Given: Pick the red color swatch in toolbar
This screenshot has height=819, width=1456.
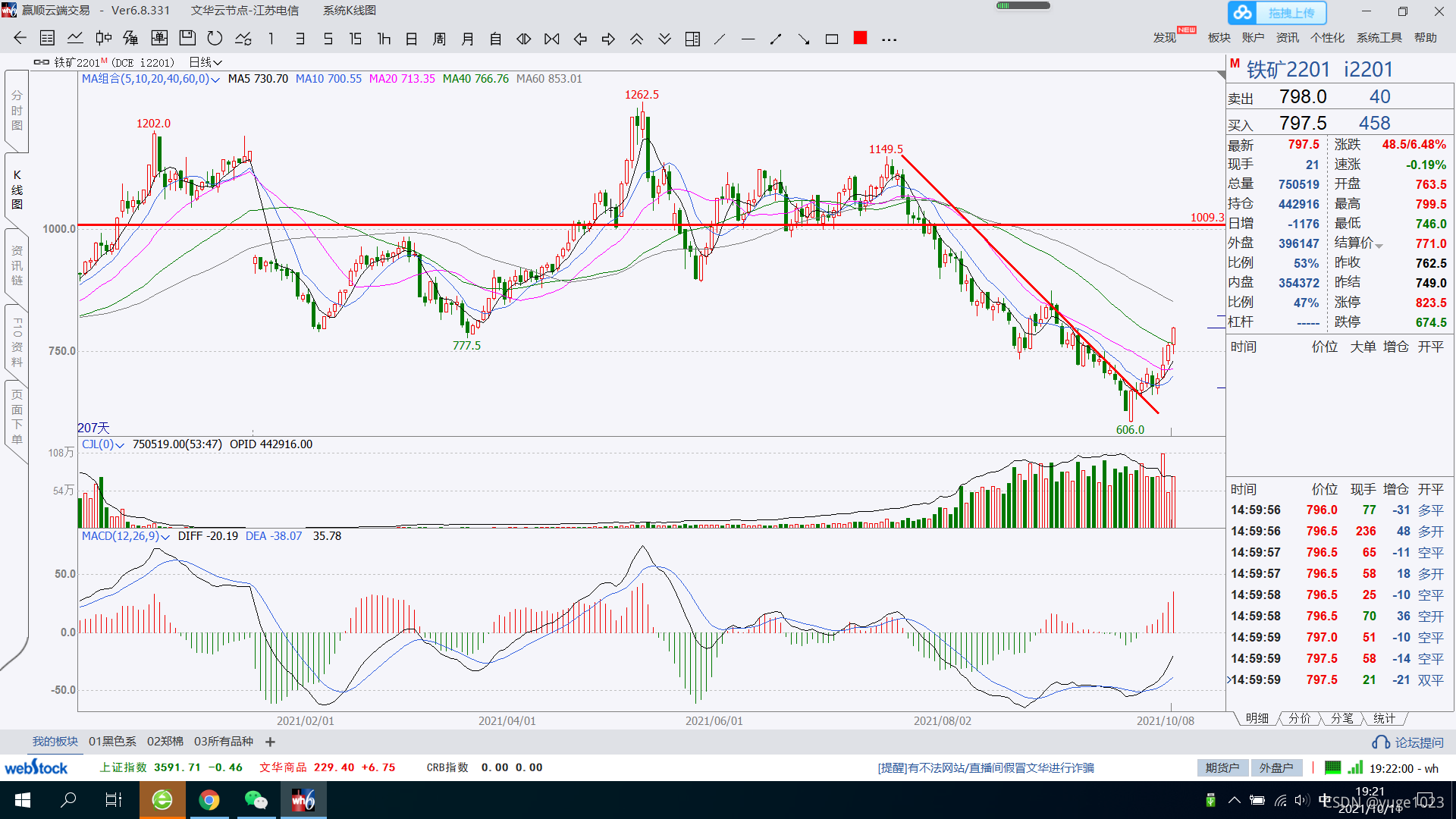Looking at the screenshot, I should pos(860,38).
